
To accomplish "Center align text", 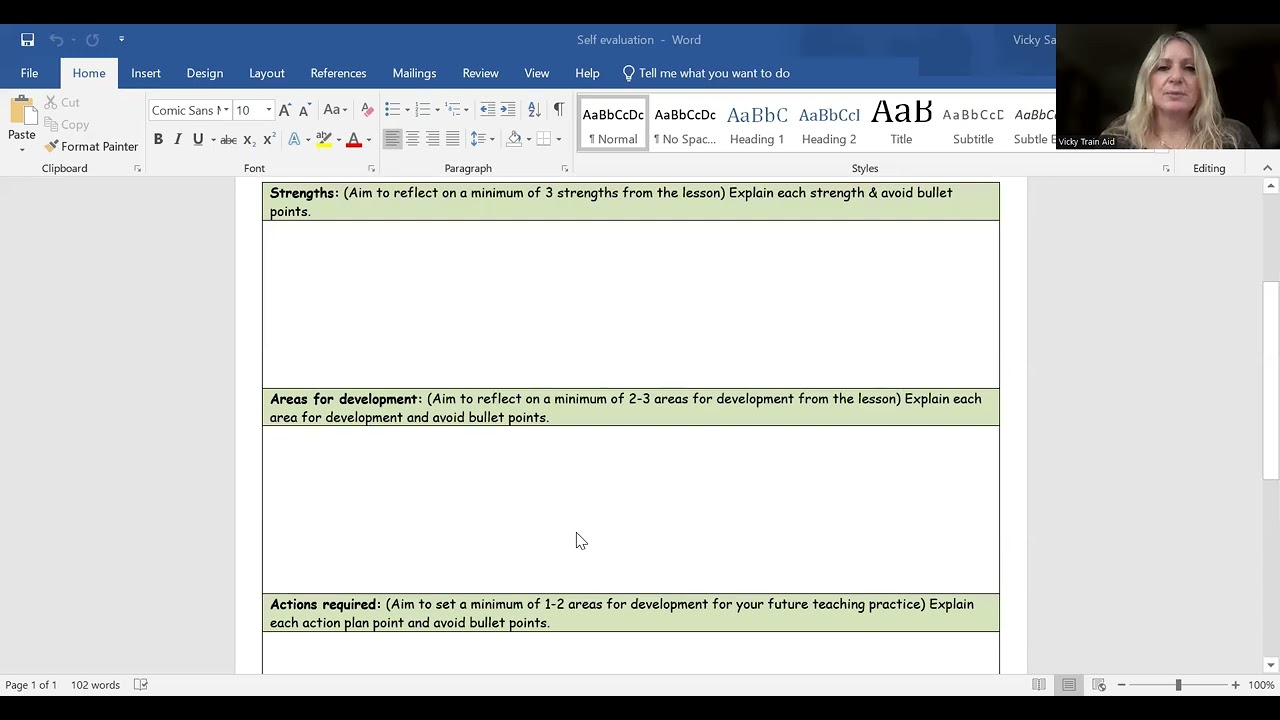I will (412, 139).
